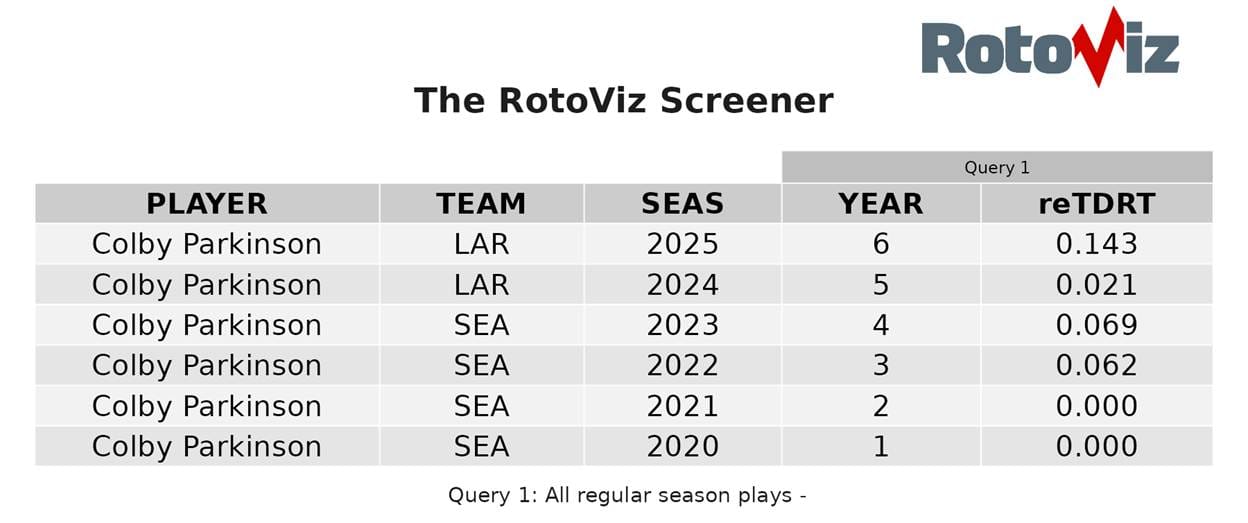Select the 0.069 reTDRT cell
This screenshot has height=523, width=1248.
(1096, 325)
